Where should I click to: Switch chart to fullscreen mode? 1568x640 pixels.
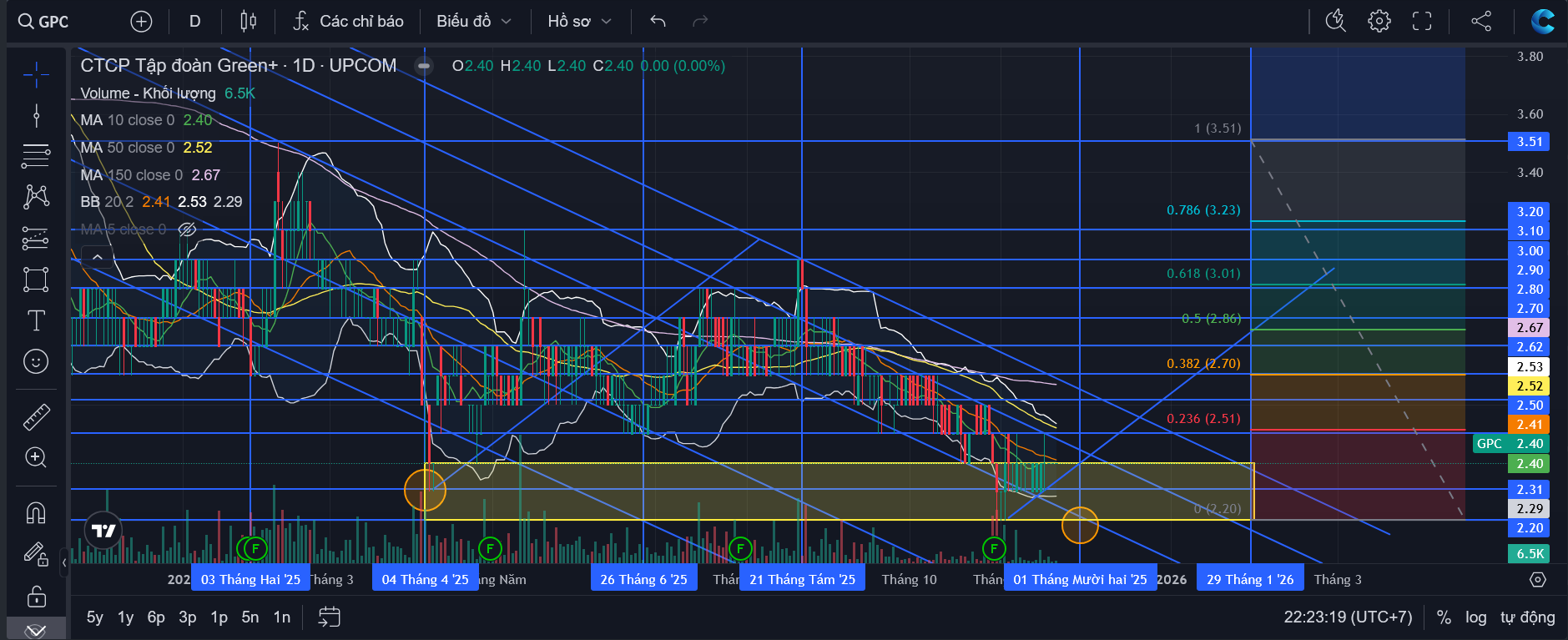coord(1422,22)
